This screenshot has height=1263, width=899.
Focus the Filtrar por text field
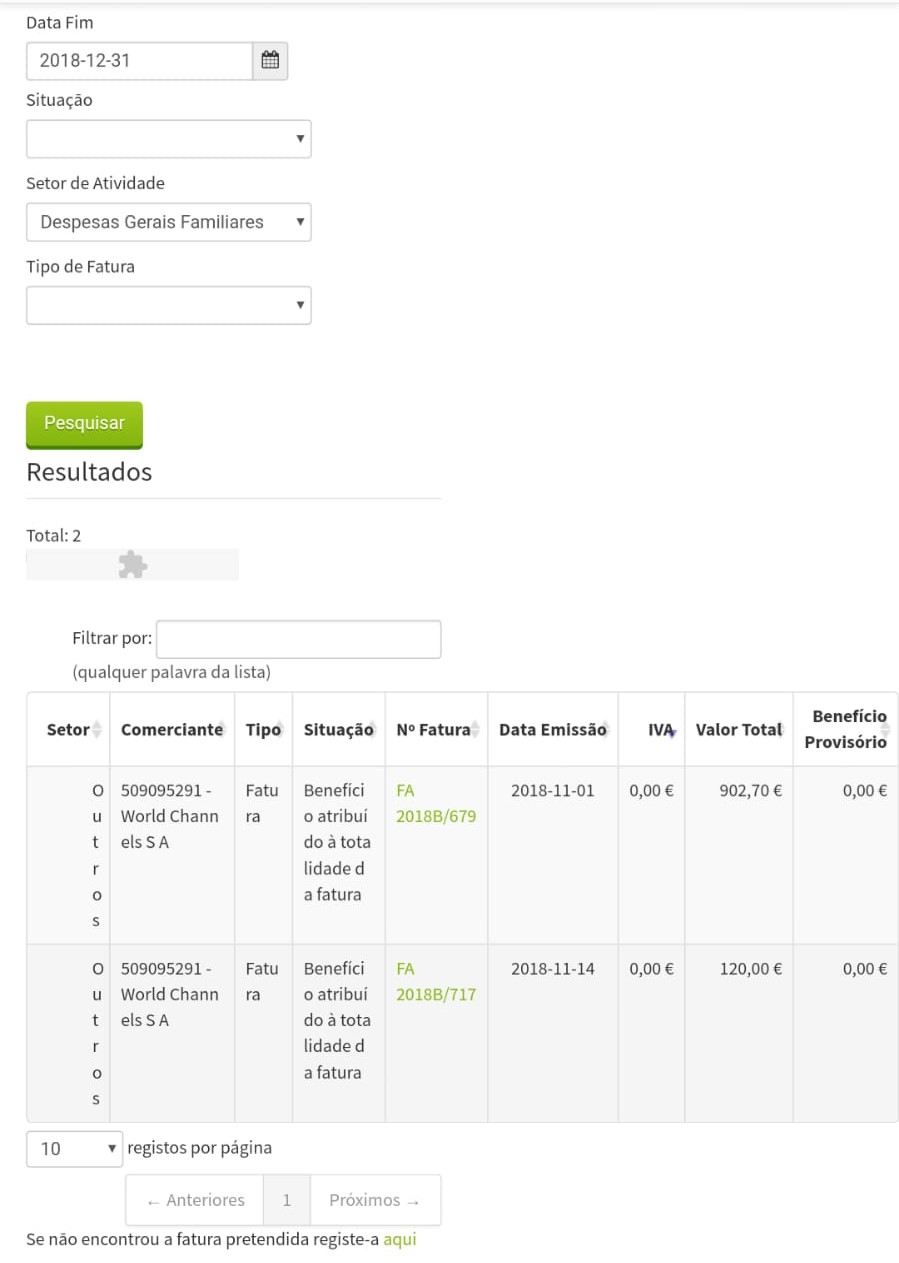click(298, 639)
